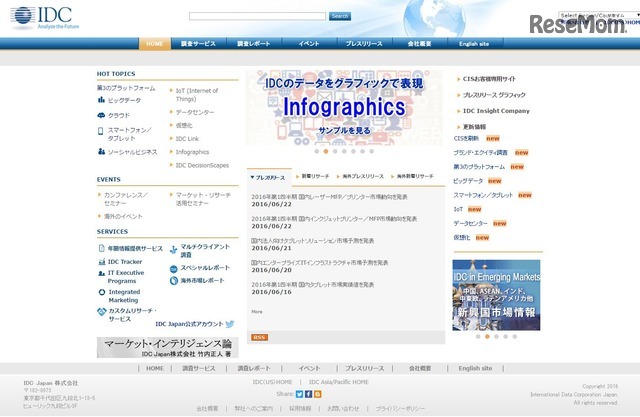Click the orange RSS feed icon
Viewport: 640px width, 417px height.
click(259, 337)
